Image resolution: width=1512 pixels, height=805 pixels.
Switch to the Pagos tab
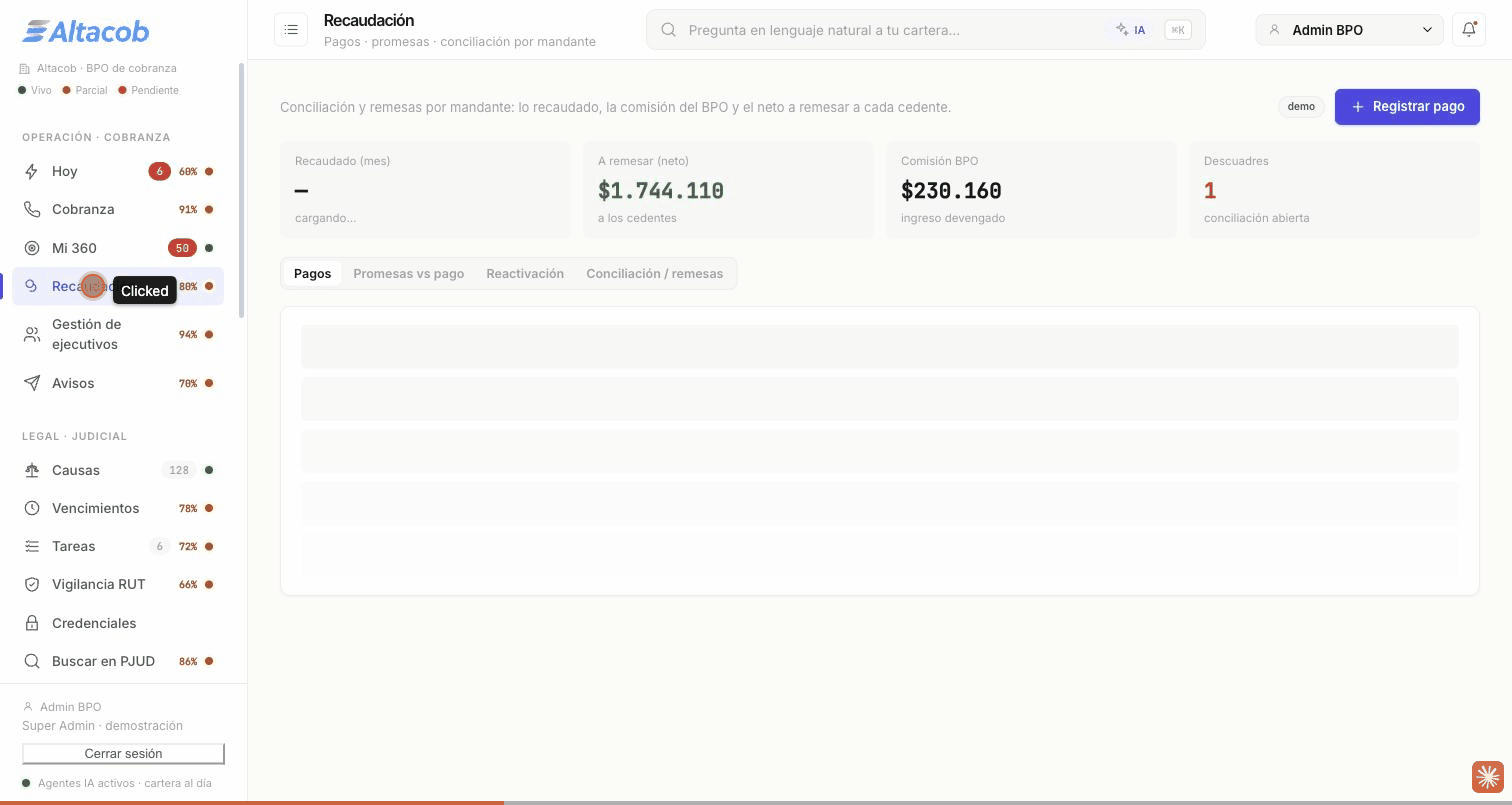click(312, 273)
